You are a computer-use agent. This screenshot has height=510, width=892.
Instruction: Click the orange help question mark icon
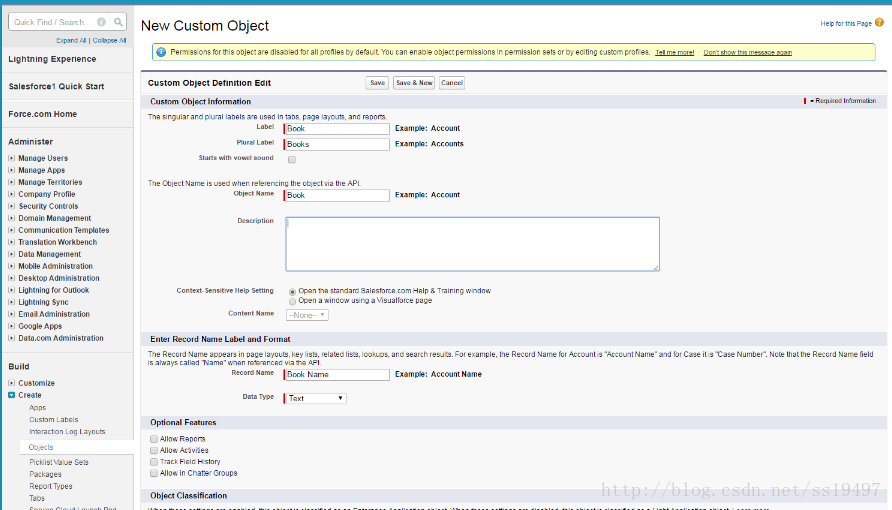(879, 23)
